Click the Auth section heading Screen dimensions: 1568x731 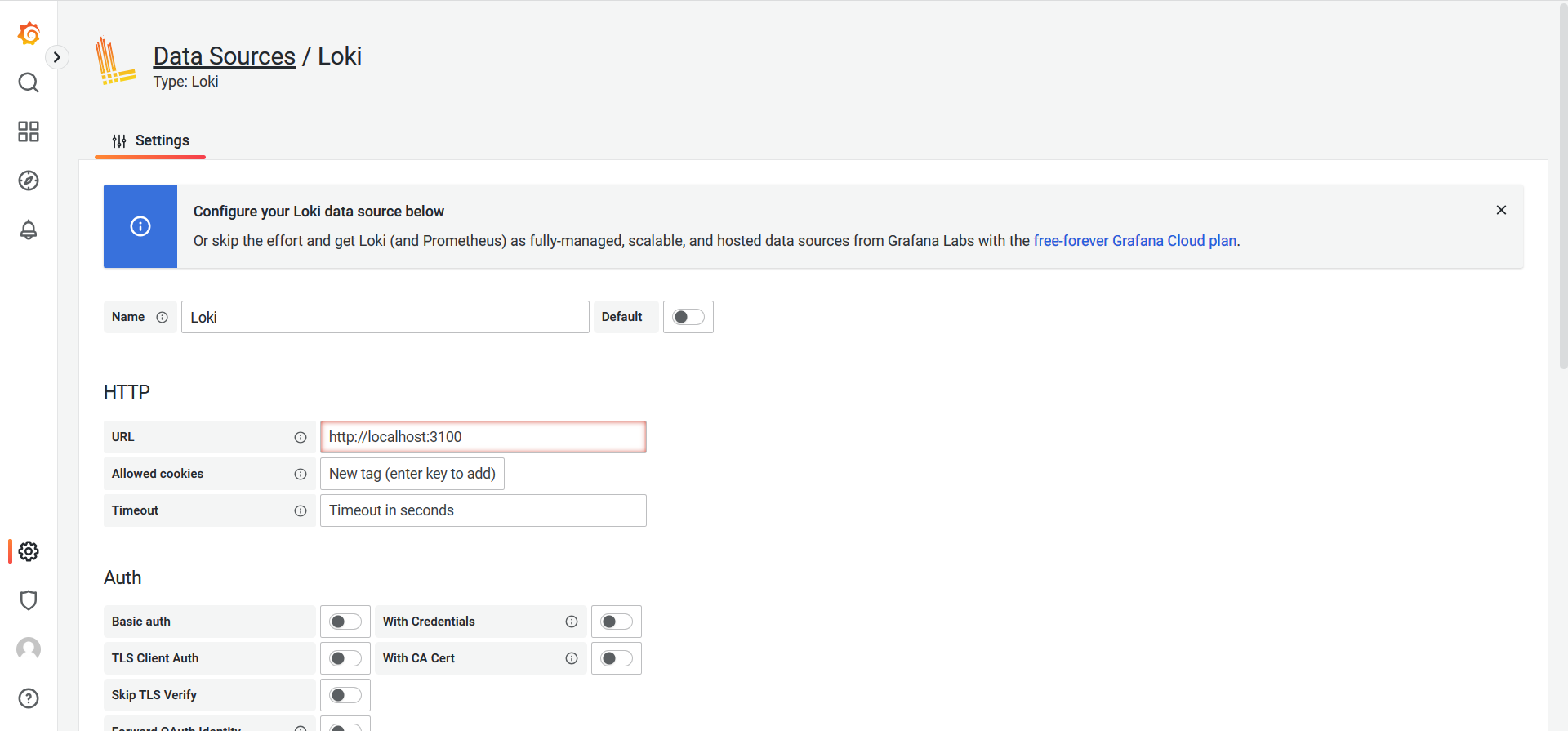pos(122,577)
